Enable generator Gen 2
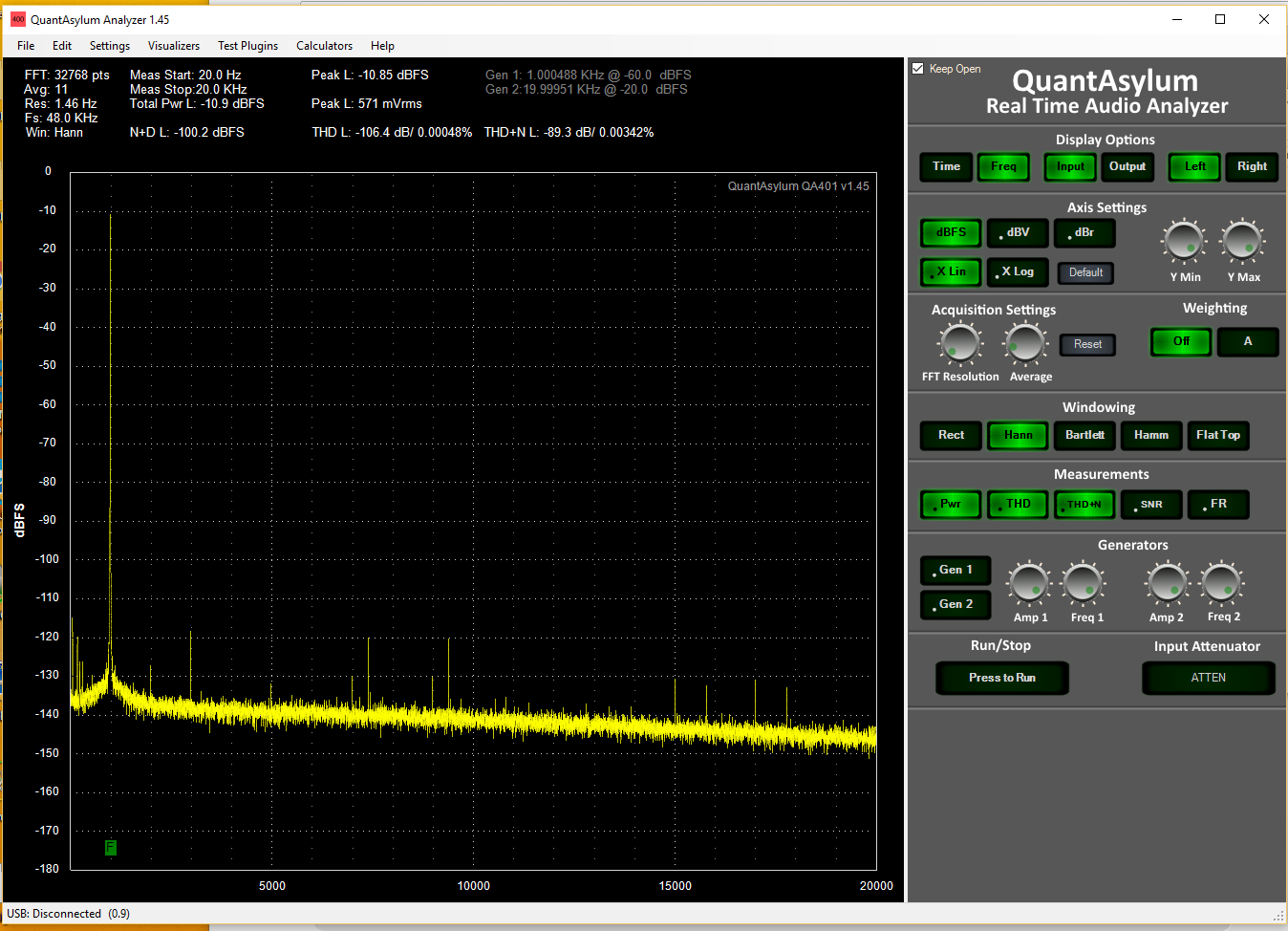Screen dimensions: 1288x931 tap(955, 605)
